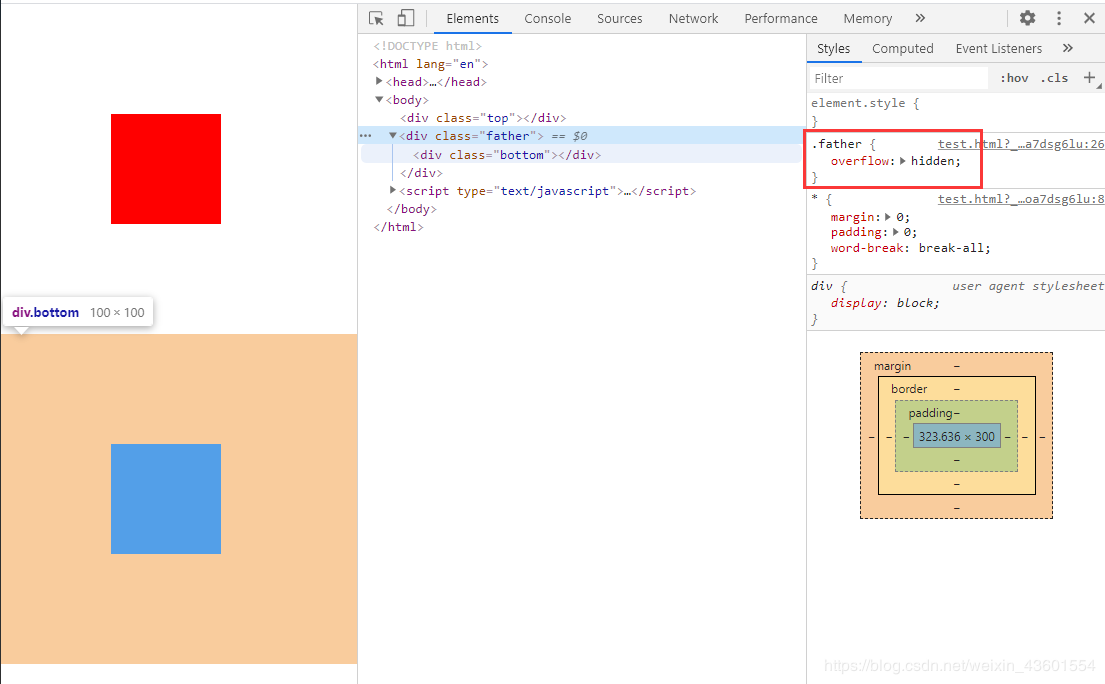Screen dimensions: 1105x684
Task: Toggle the .cls class editor button
Action: 1054,78
